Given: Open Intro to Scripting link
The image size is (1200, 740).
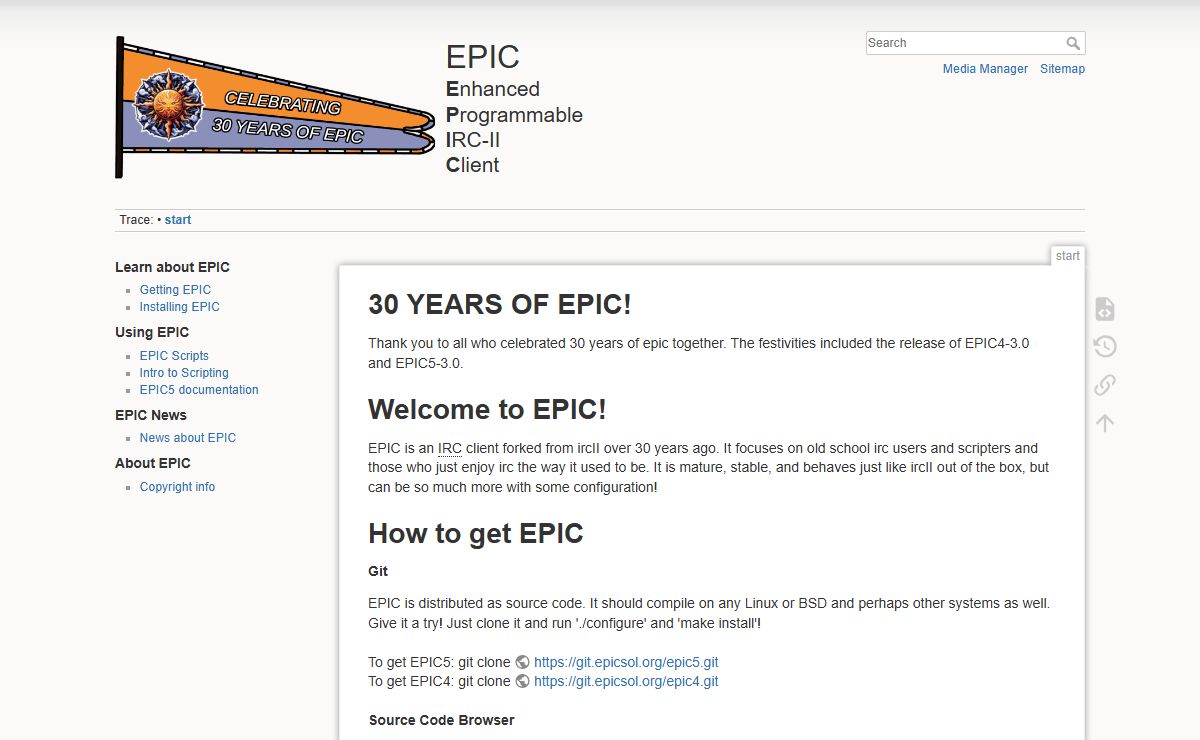Looking at the screenshot, I should [x=184, y=373].
